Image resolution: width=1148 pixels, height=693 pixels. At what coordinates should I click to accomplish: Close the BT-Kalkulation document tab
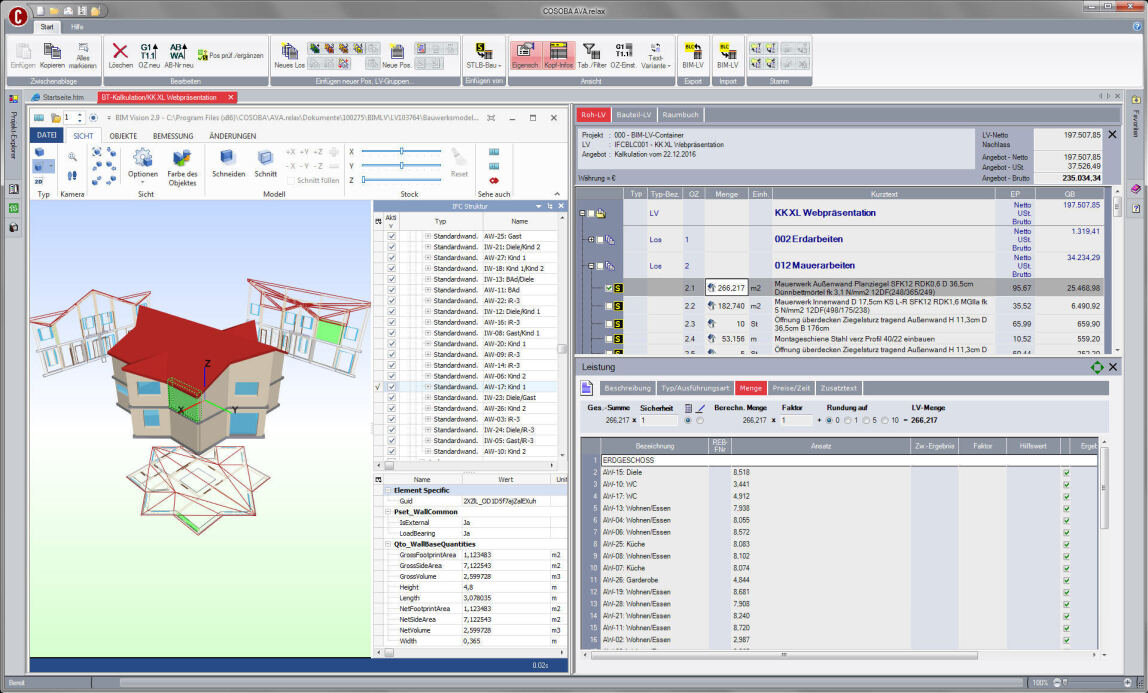pos(231,97)
